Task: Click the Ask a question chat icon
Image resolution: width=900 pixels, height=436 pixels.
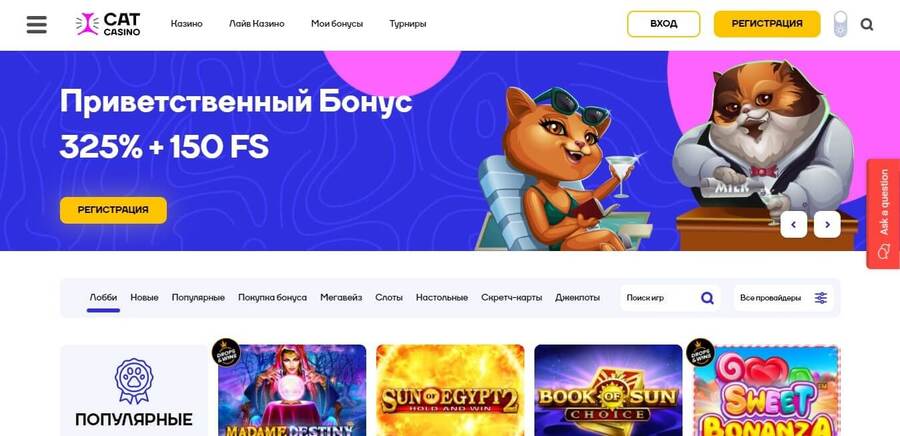Action: (883, 252)
